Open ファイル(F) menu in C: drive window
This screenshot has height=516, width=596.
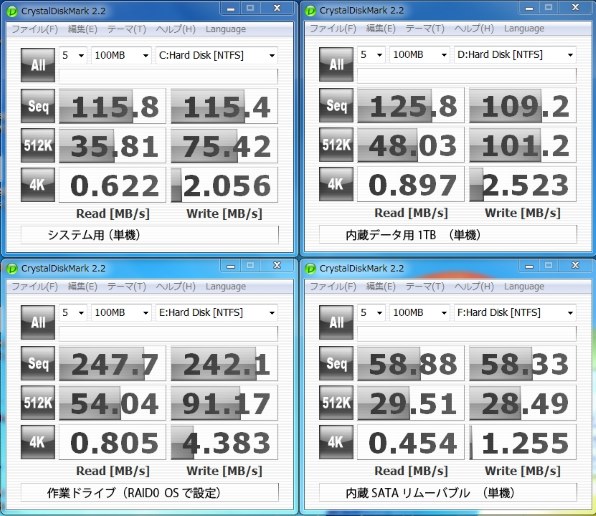35,29
